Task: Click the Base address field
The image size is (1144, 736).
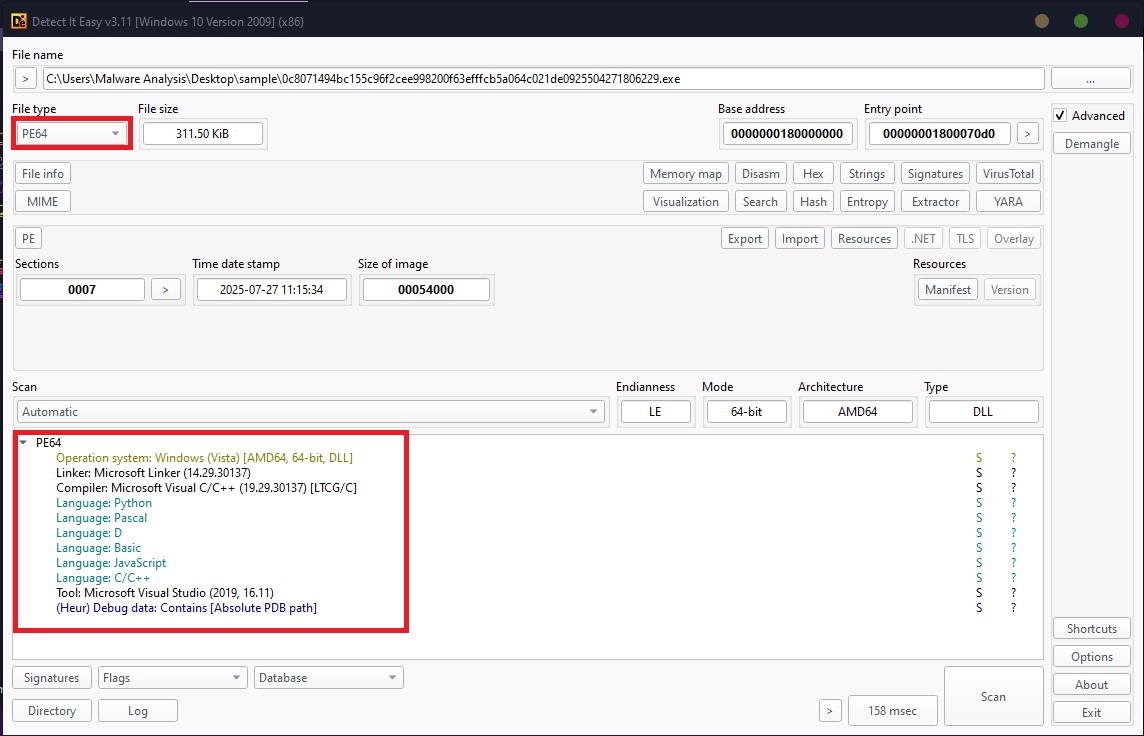Action: 786,133
